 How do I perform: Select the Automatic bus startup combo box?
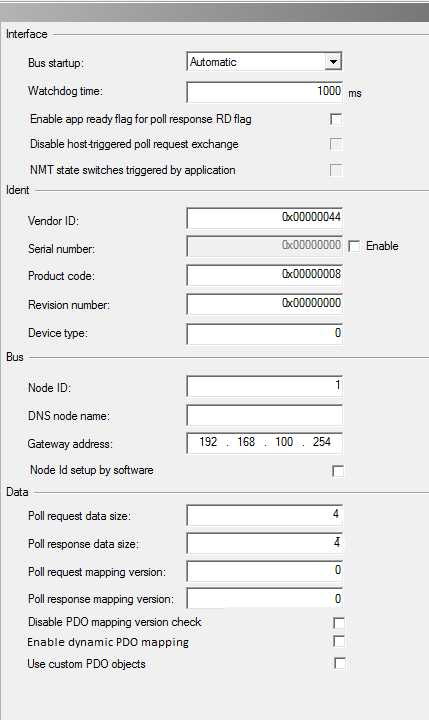[x=265, y=62]
